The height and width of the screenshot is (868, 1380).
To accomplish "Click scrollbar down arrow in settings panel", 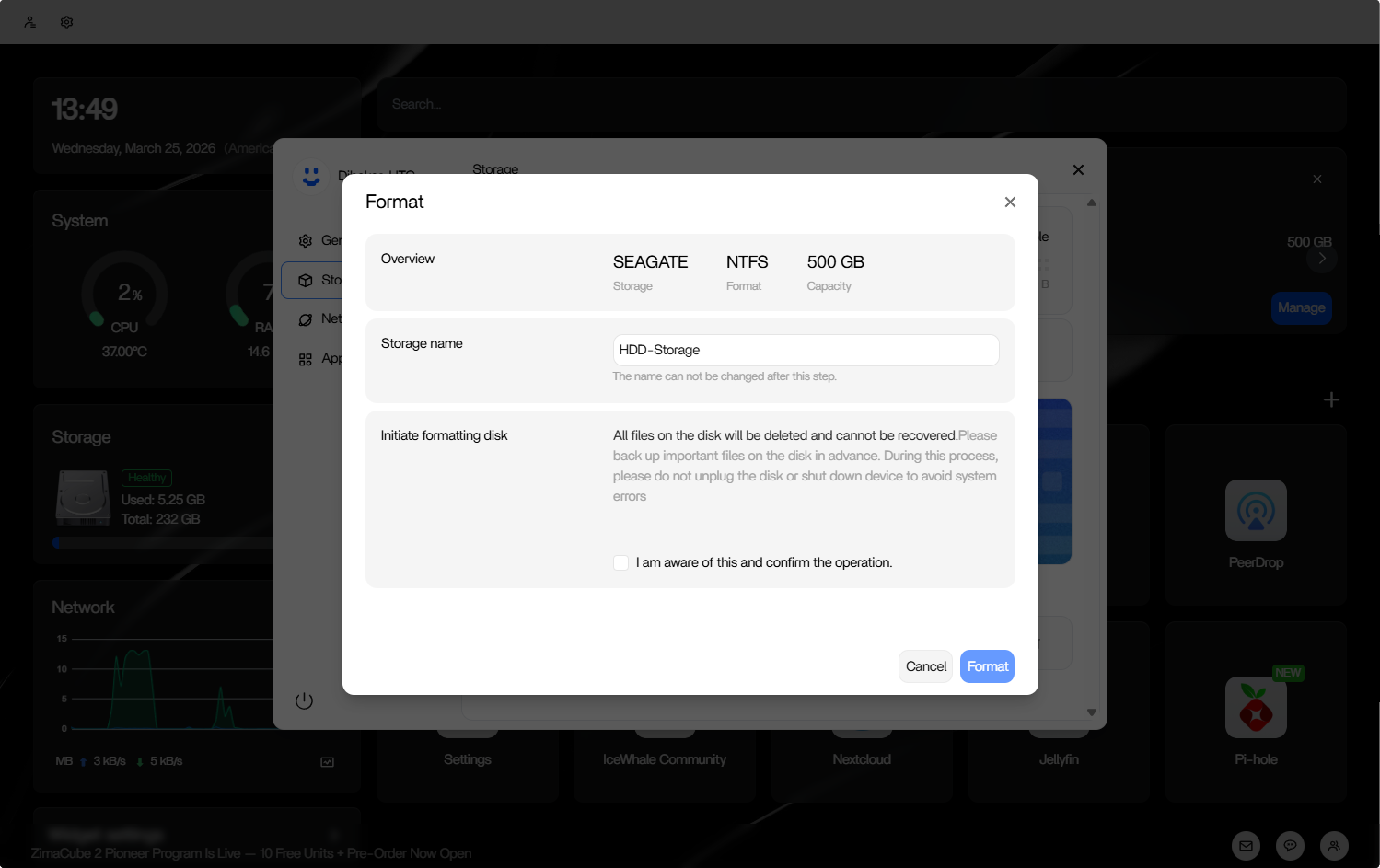I will click(1092, 712).
